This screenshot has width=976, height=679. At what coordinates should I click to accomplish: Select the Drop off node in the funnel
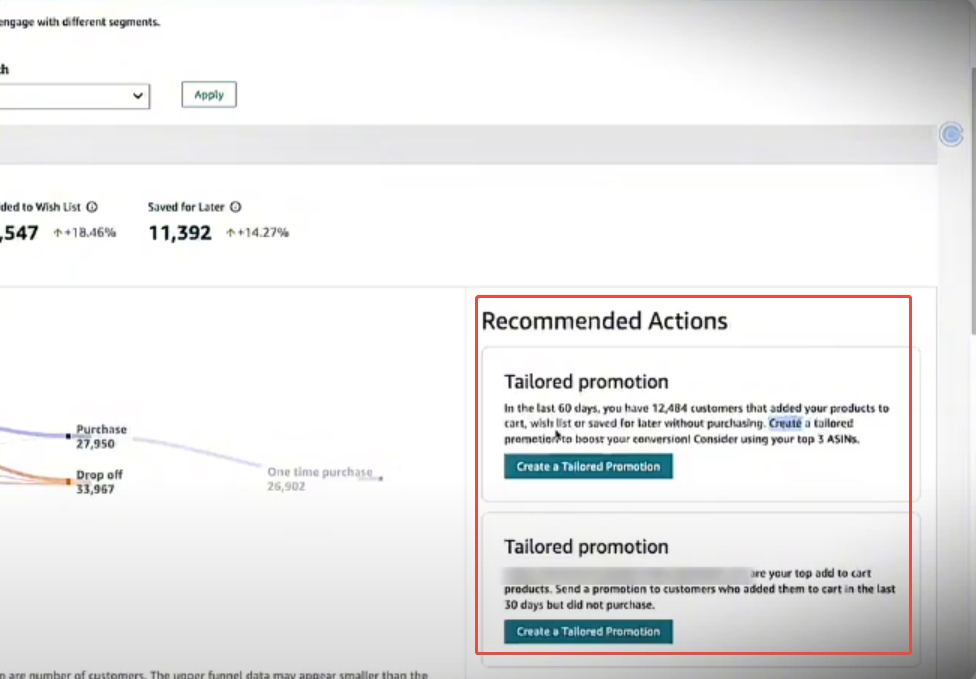pos(69,481)
